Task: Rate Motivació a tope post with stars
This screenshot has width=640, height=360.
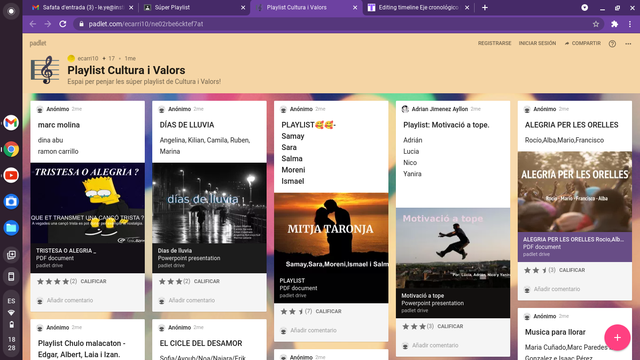Action: (x=414, y=327)
